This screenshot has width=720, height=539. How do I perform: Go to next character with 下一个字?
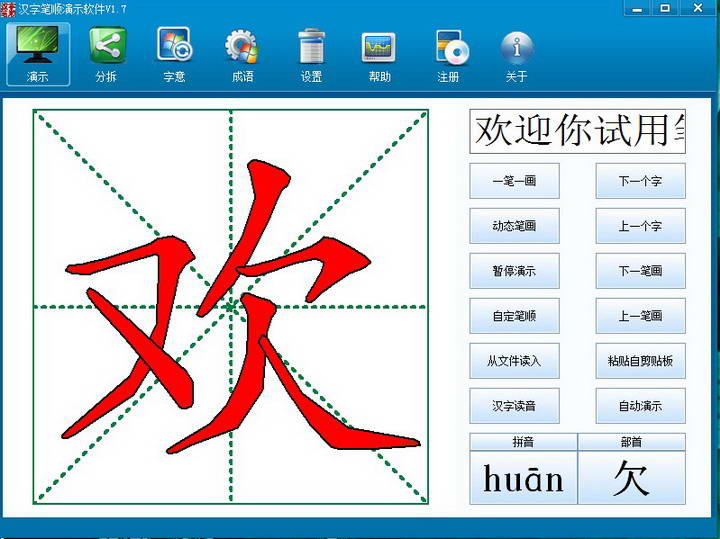[640, 181]
